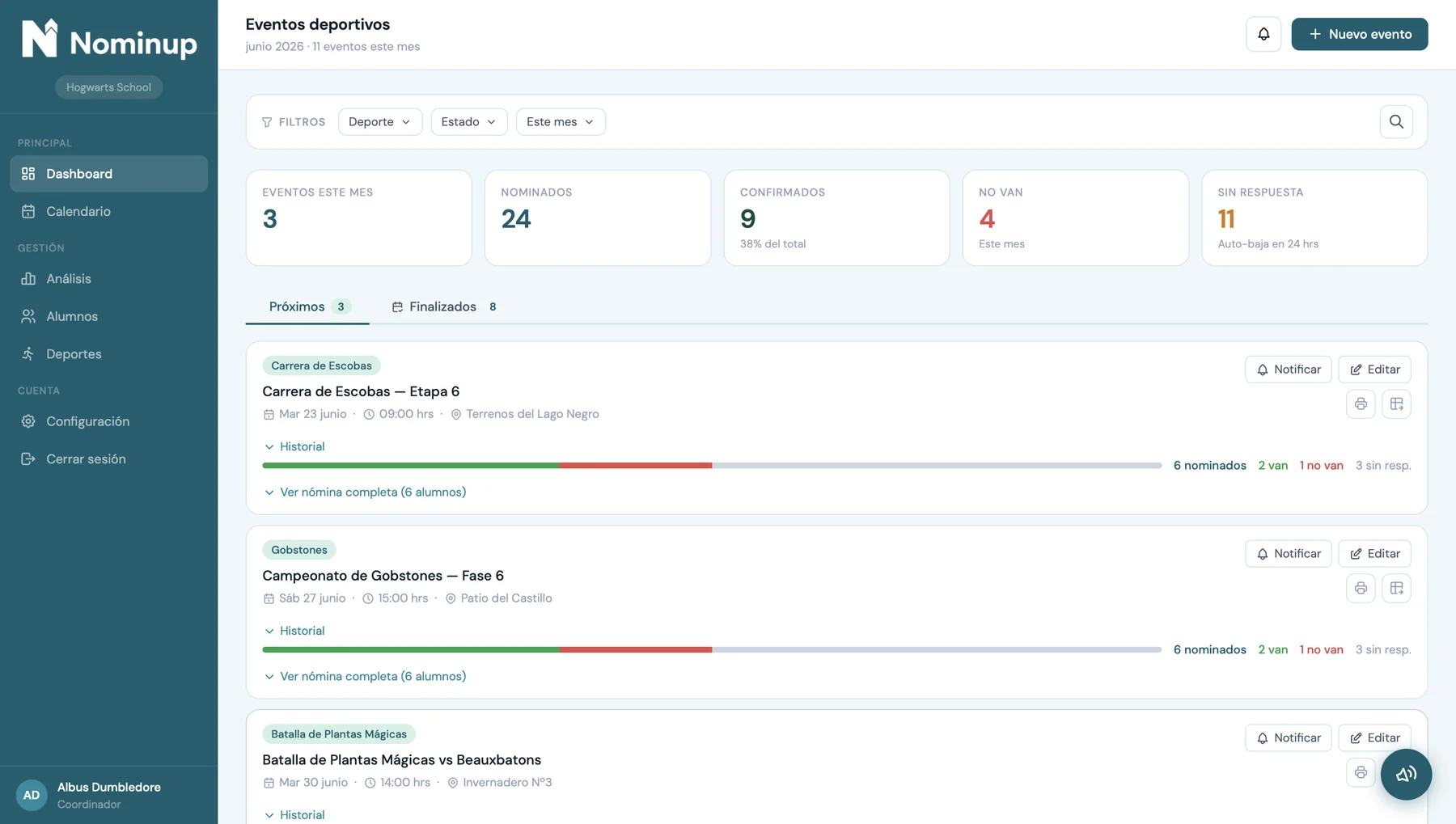
Task: Switch to the Finalizados tab
Action: [444, 307]
